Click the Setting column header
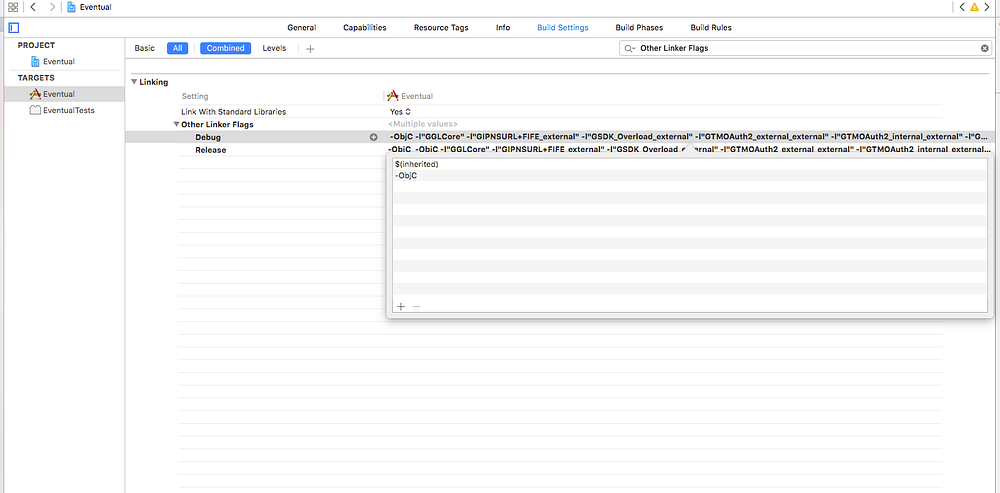The image size is (1000, 493). point(195,96)
